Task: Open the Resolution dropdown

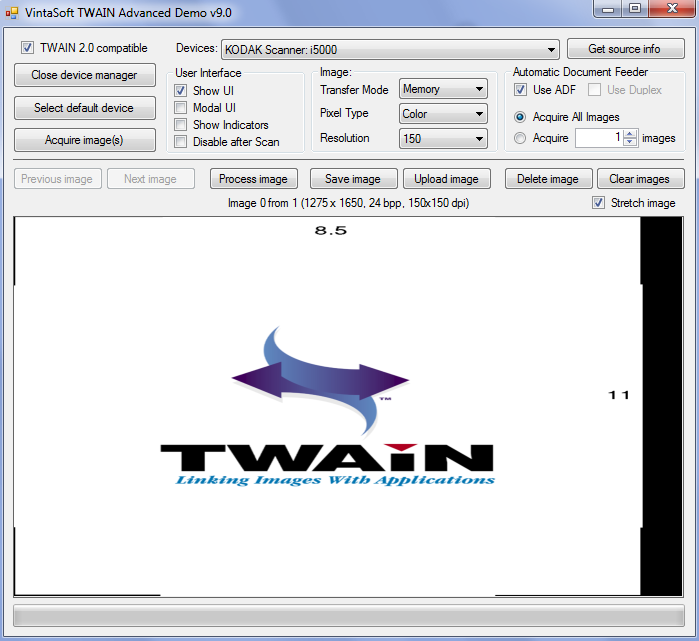Action: (443, 139)
